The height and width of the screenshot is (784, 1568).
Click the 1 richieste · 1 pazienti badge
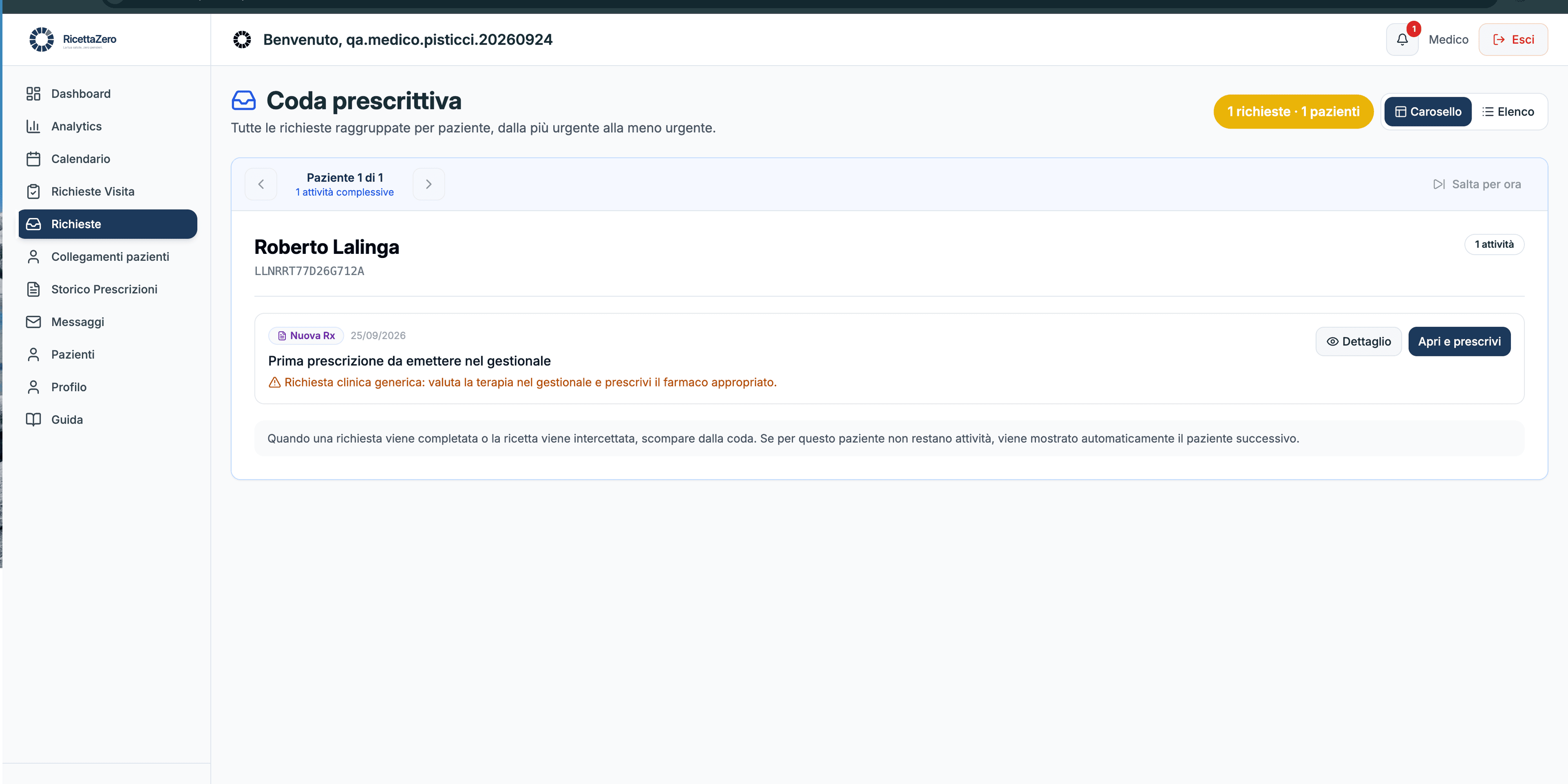coord(1293,112)
